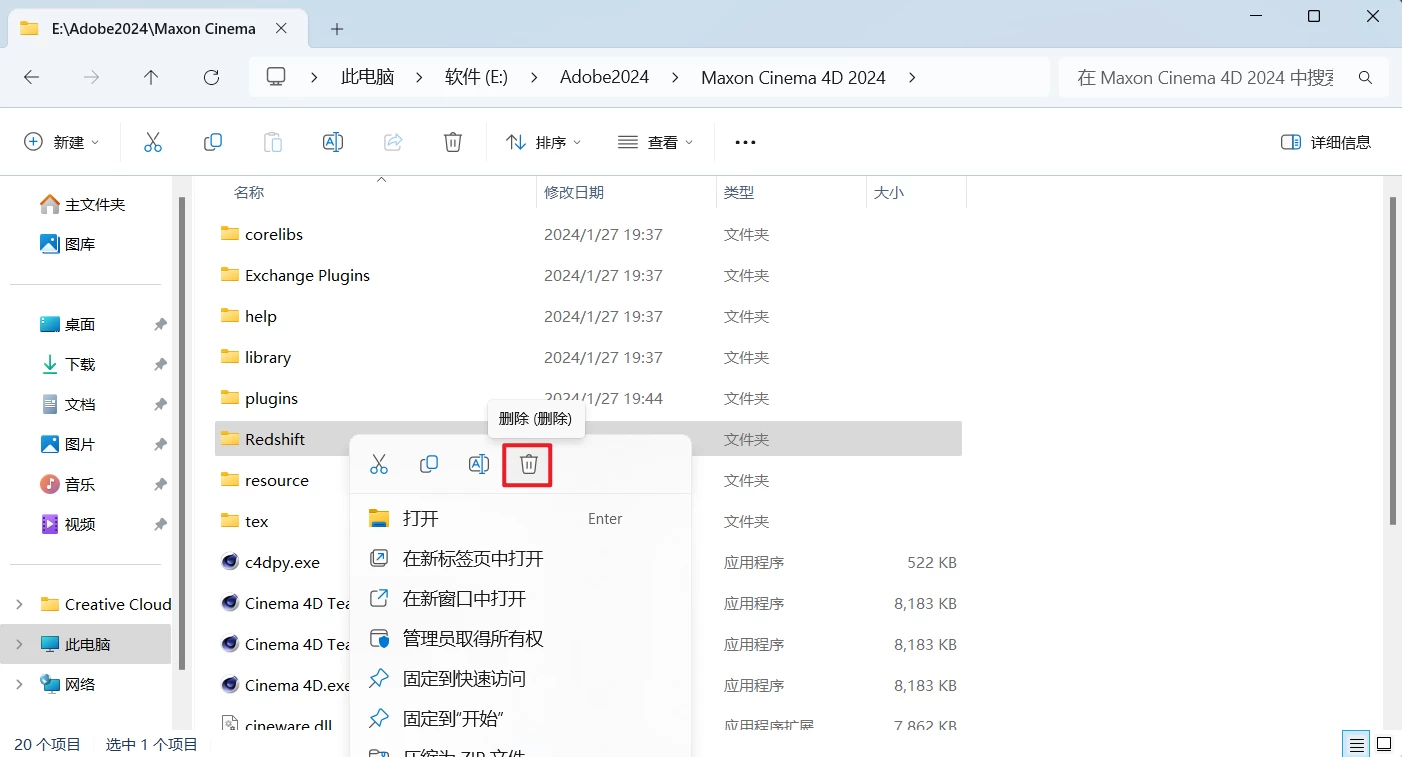Open the 新建 dropdown
Screen dimensions: 1402x757
tap(62, 142)
